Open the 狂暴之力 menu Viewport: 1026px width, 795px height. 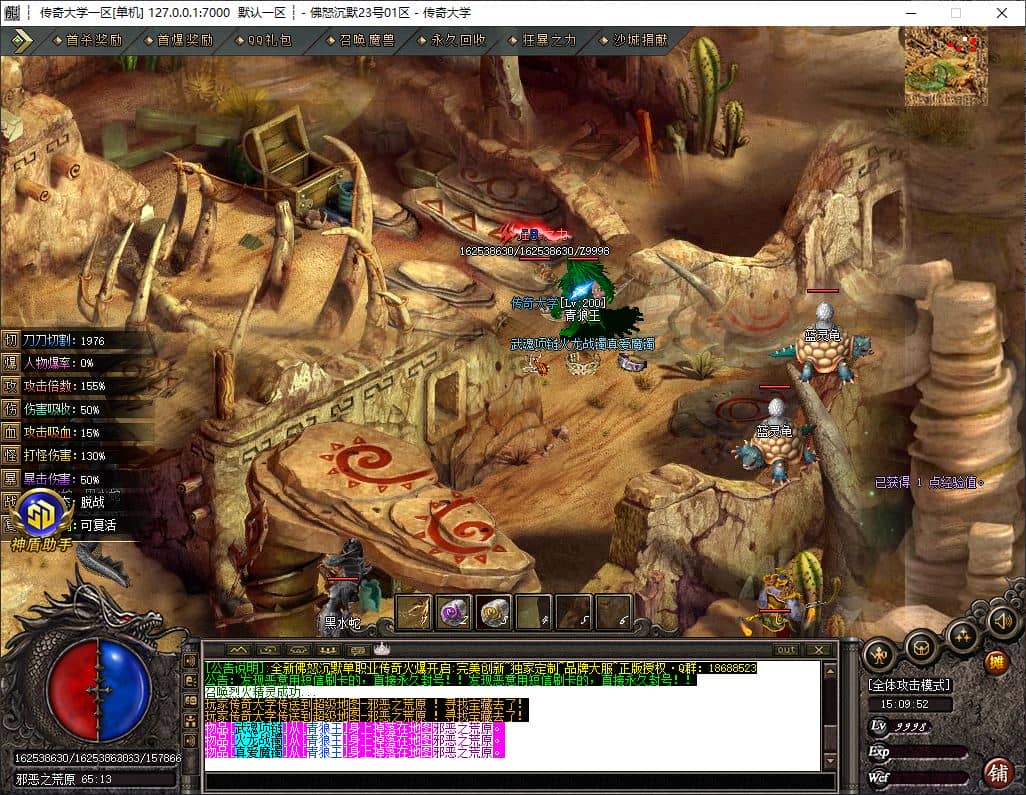(x=543, y=41)
